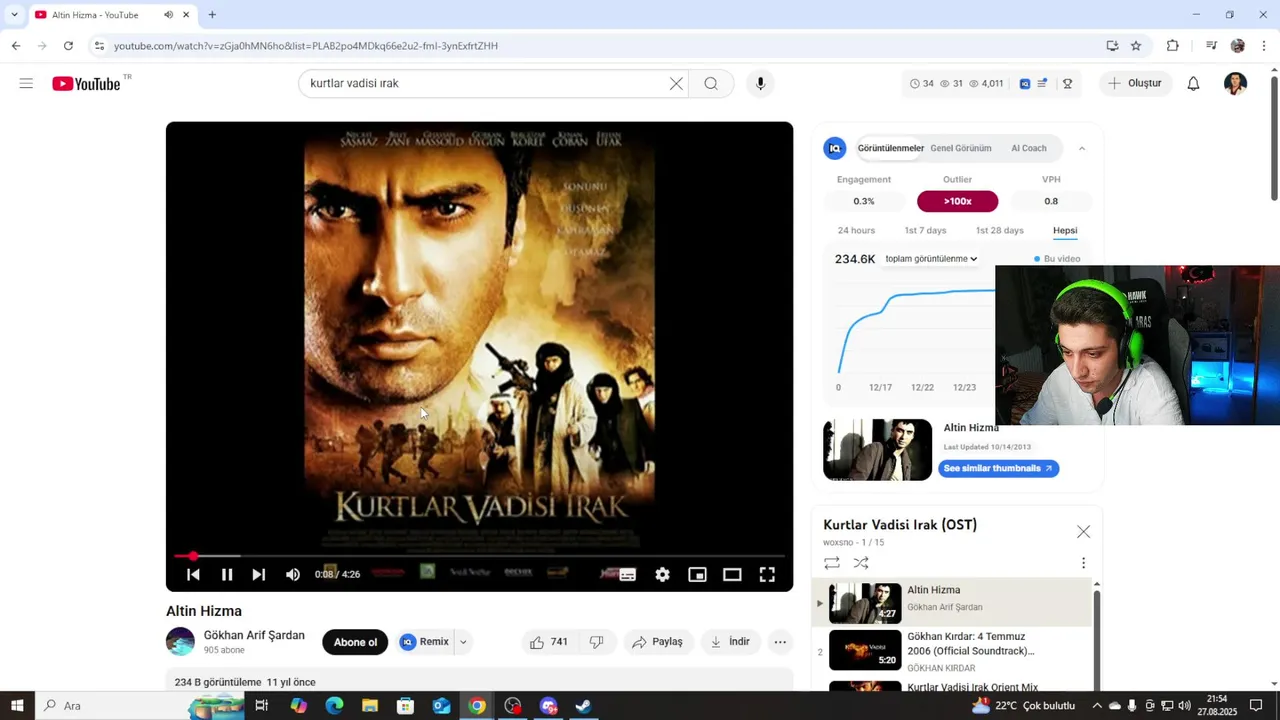Play Gökhan Kırdar 4 Temmuz 2006 playlist item
Image resolution: width=1280 pixels, height=720 pixels.
[951, 651]
